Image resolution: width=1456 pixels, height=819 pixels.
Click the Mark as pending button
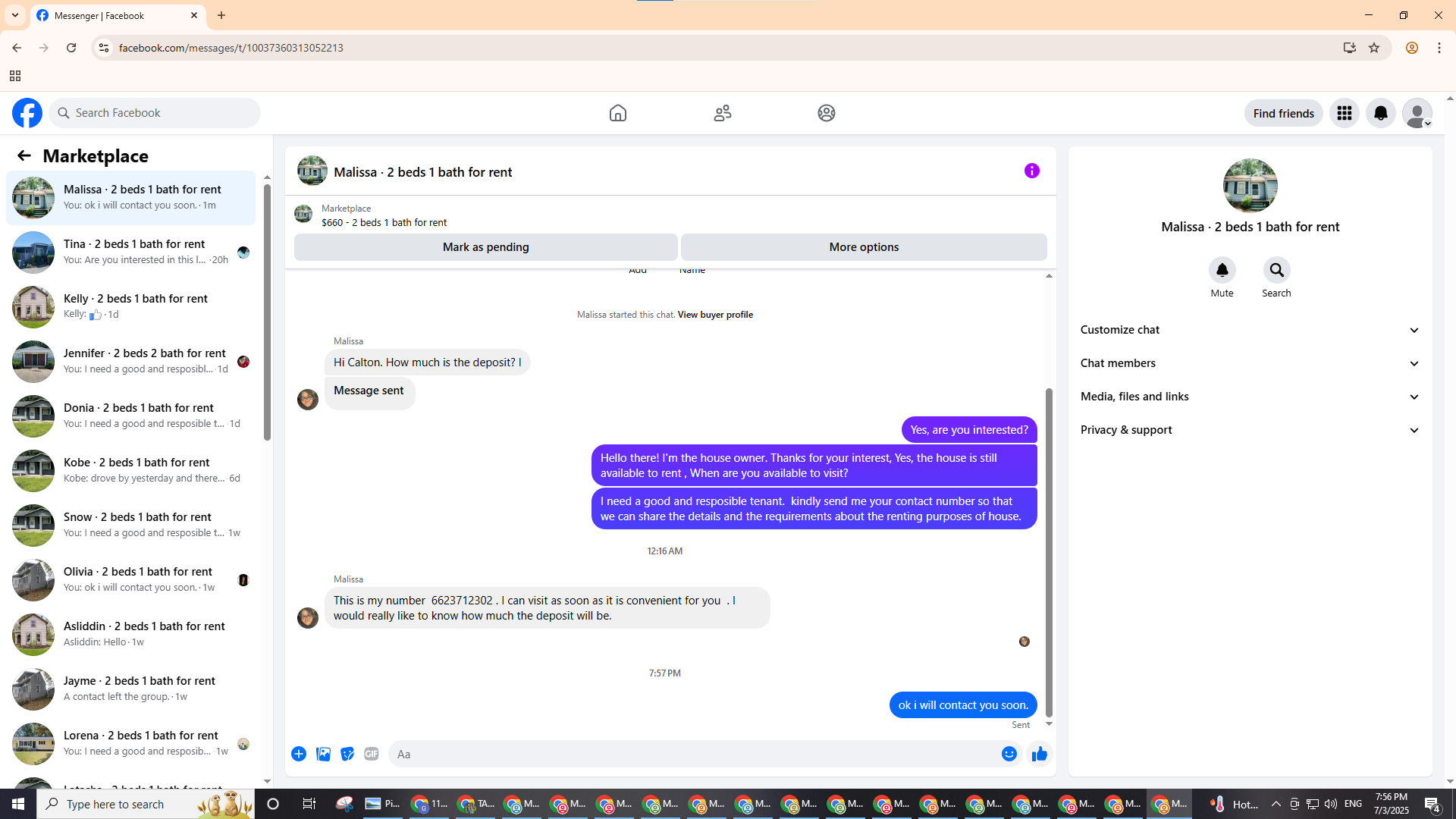[485, 247]
